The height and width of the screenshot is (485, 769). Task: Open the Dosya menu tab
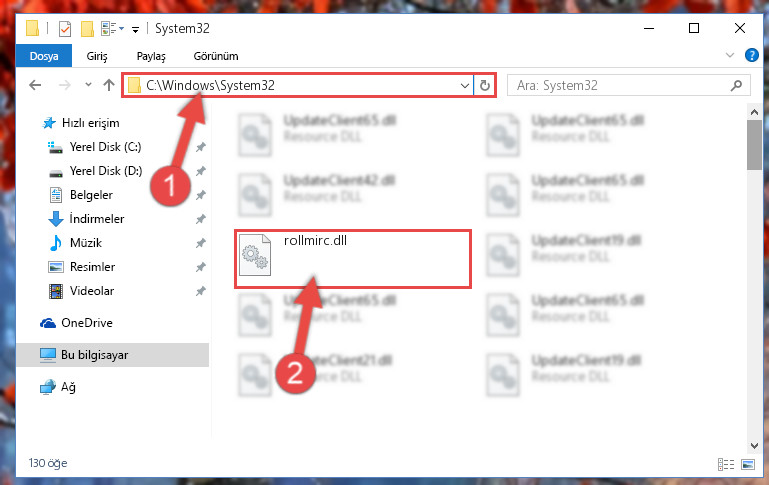[44, 56]
